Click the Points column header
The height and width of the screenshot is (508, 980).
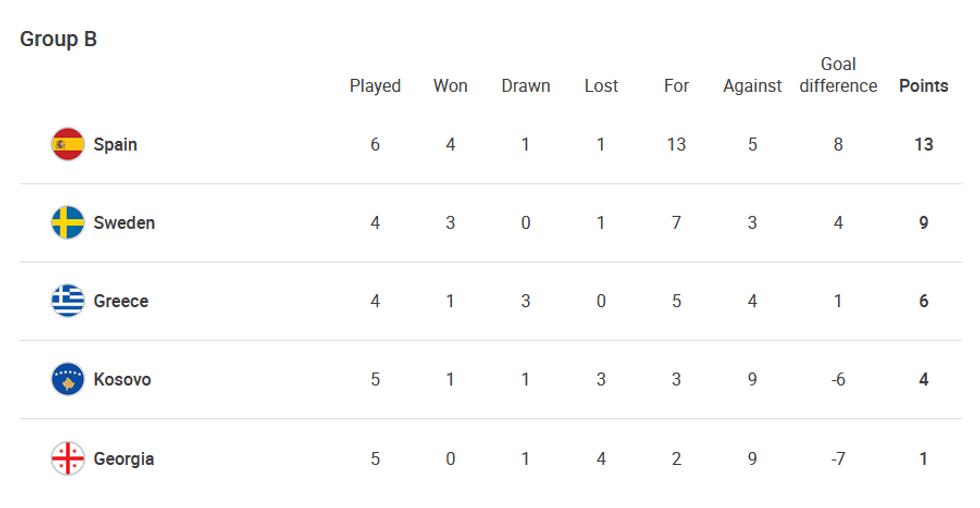click(x=923, y=86)
